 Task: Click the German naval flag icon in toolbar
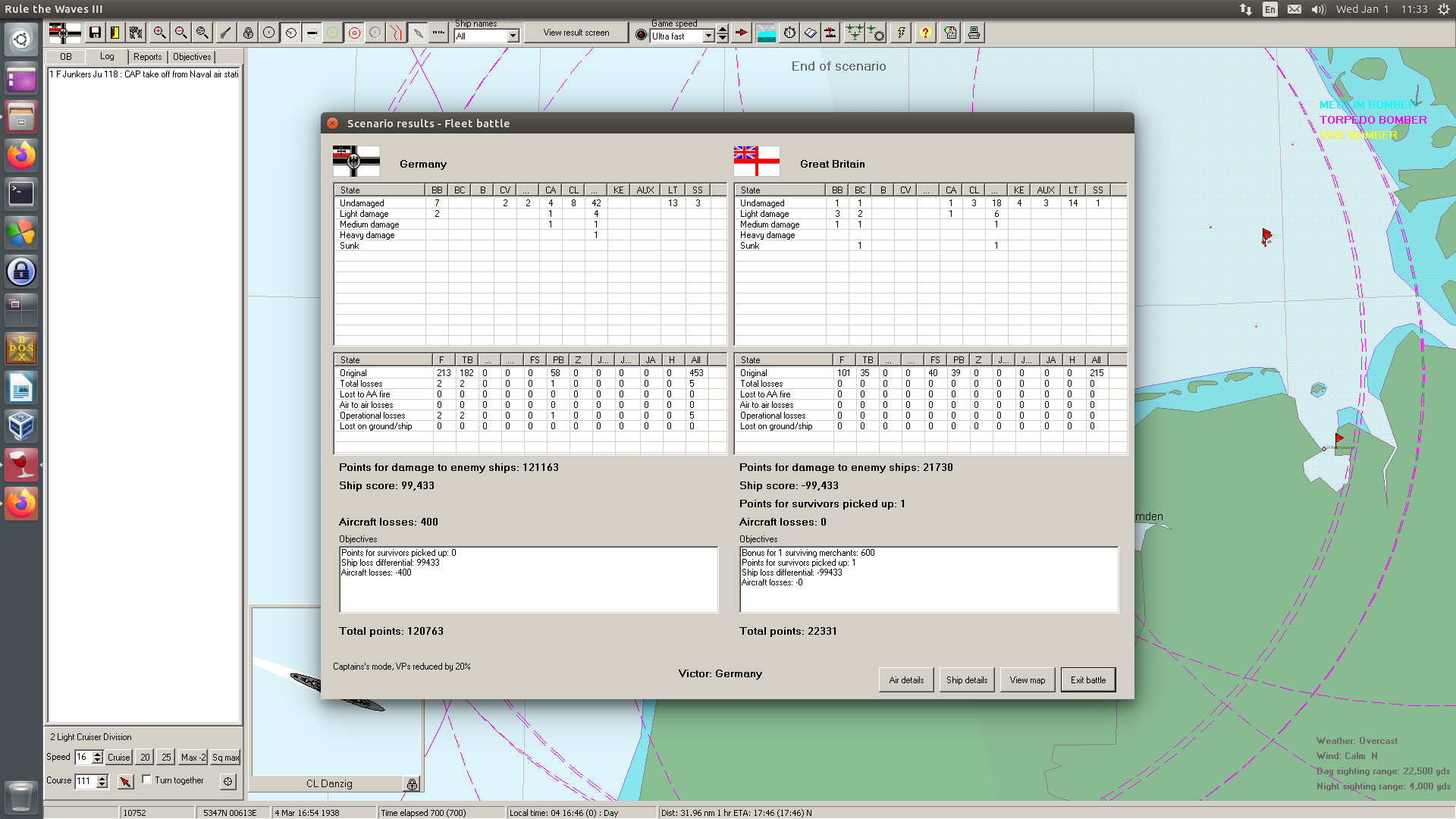click(64, 33)
